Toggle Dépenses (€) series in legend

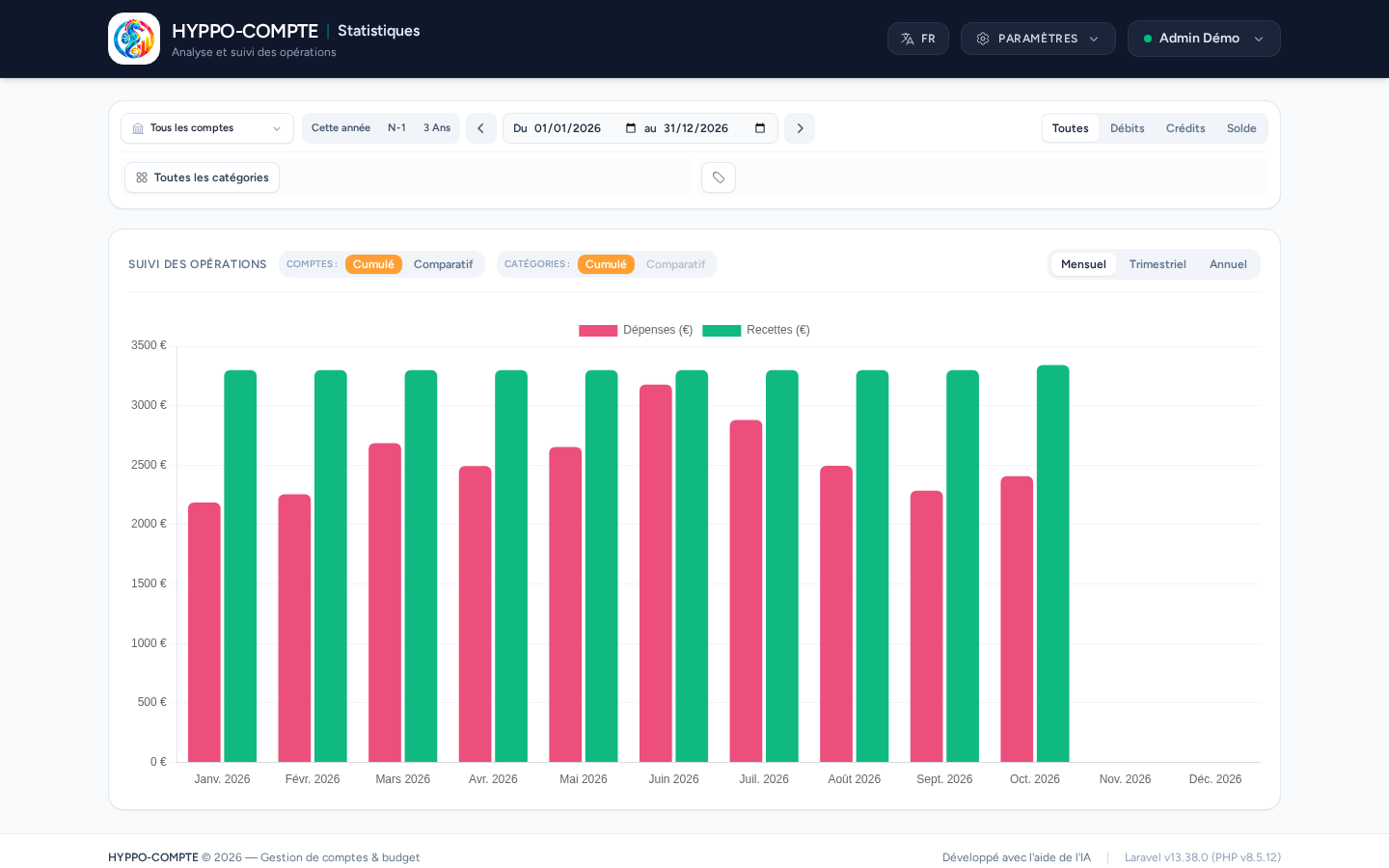[636, 330]
